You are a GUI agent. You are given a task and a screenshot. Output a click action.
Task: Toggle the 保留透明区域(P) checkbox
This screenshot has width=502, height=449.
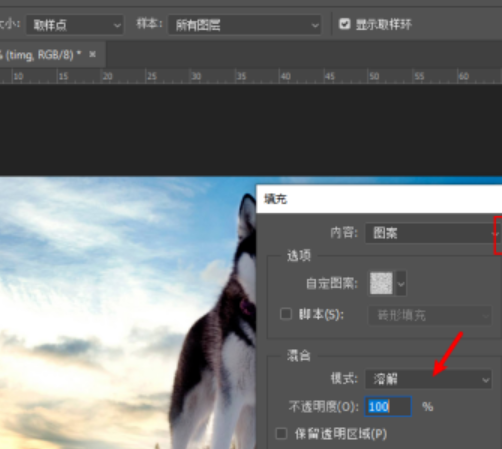pyautogui.click(x=281, y=434)
